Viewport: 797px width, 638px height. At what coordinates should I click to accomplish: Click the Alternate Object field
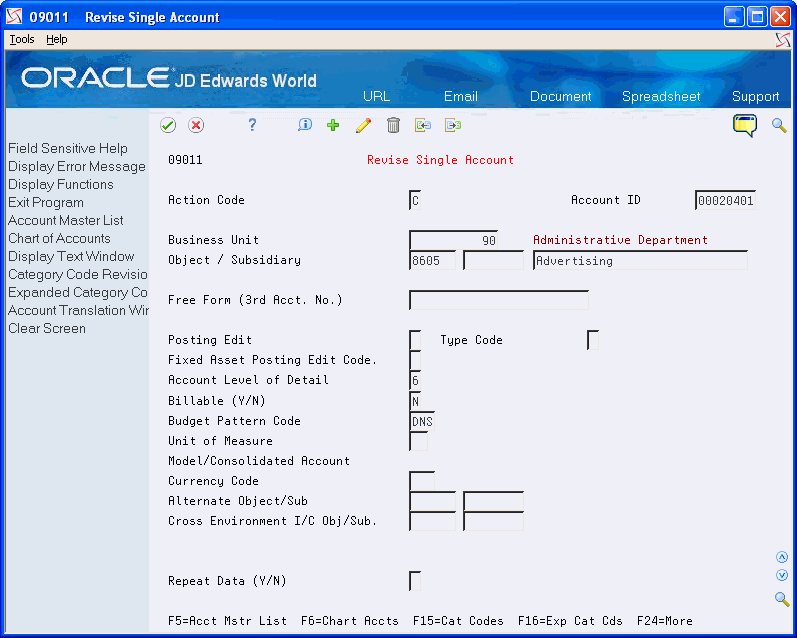point(433,501)
